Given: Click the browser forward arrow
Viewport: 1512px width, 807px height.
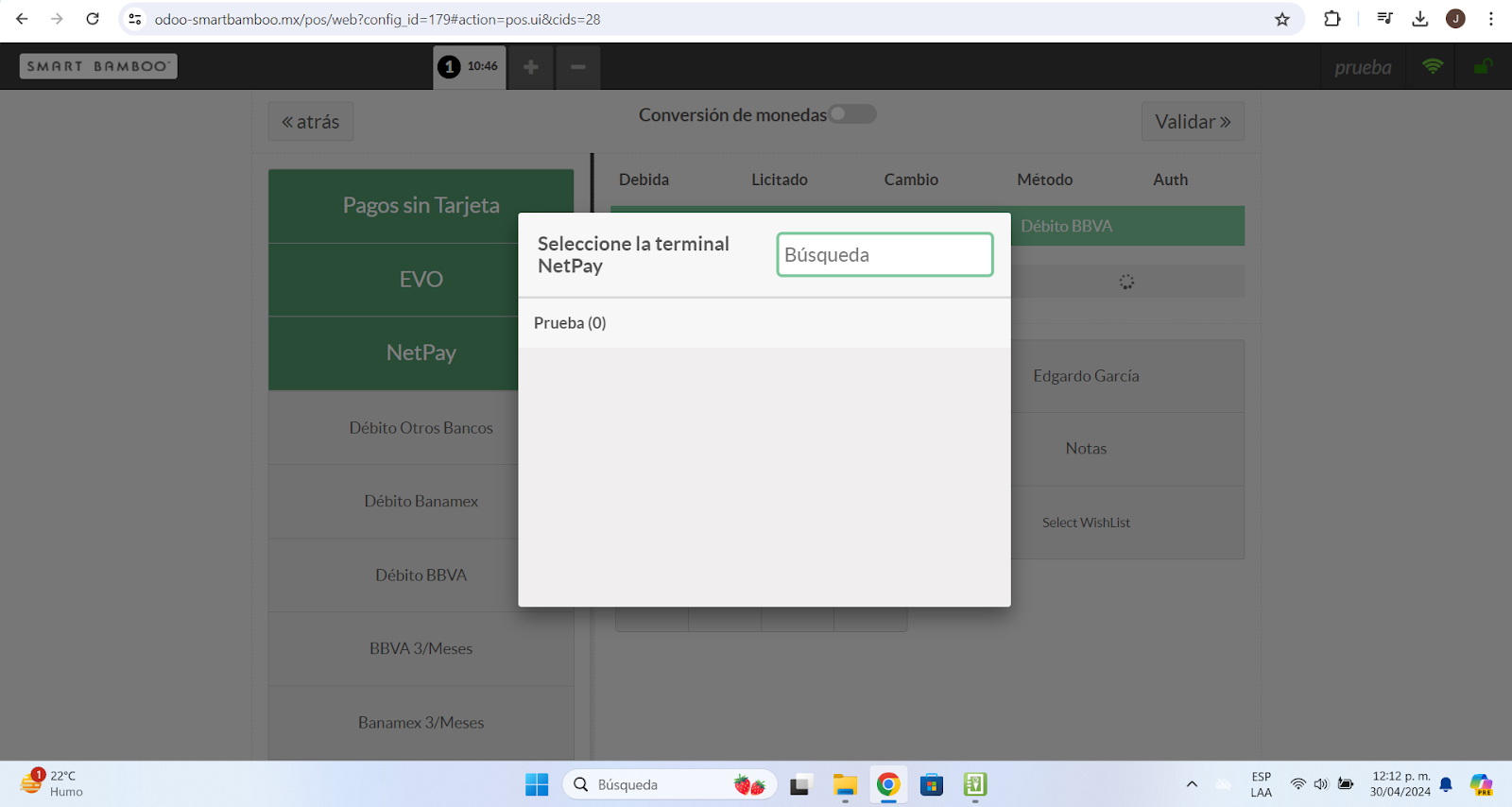Looking at the screenshot, I should coord(57,19).
